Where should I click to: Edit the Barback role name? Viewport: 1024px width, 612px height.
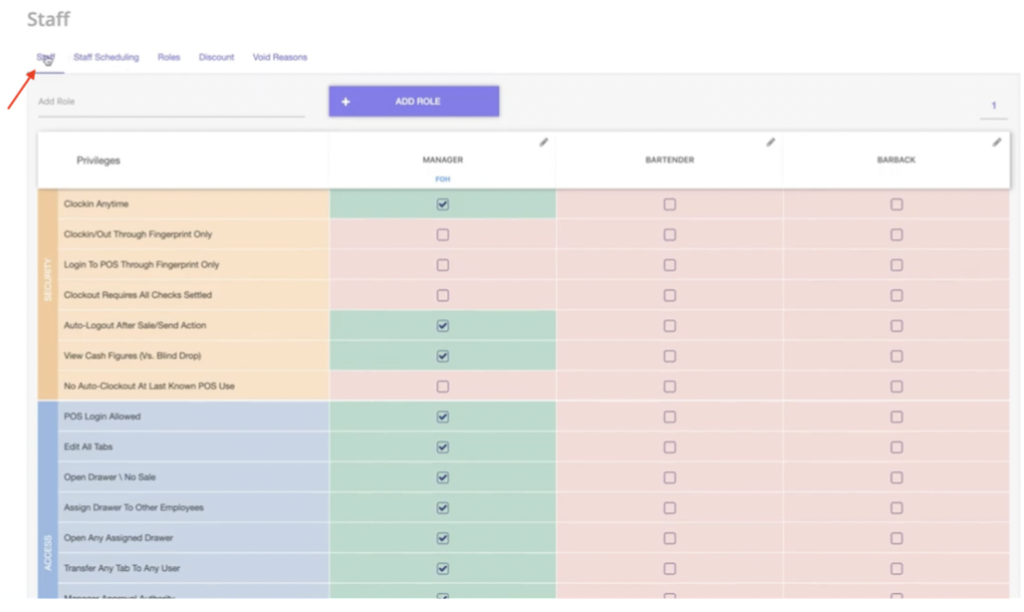click(x=997, y=143)
